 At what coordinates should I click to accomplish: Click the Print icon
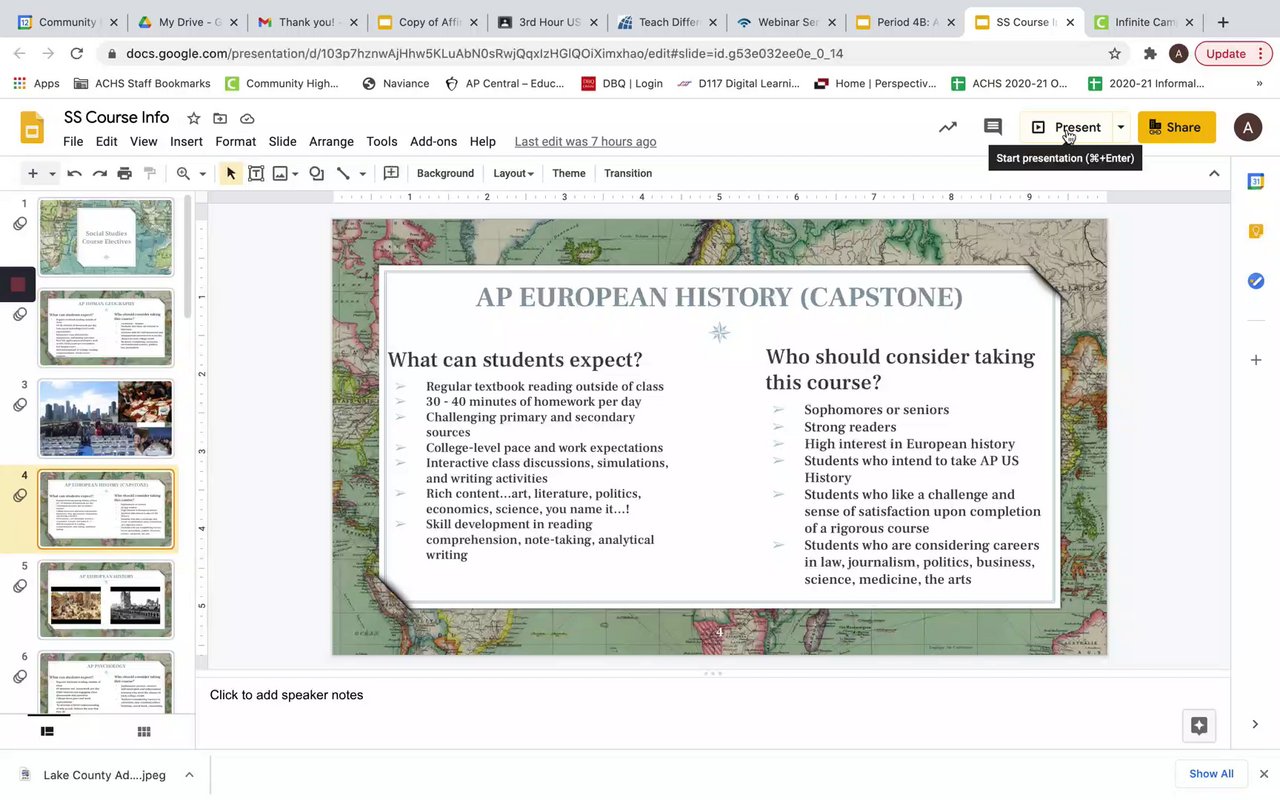(x=124, y=173)
